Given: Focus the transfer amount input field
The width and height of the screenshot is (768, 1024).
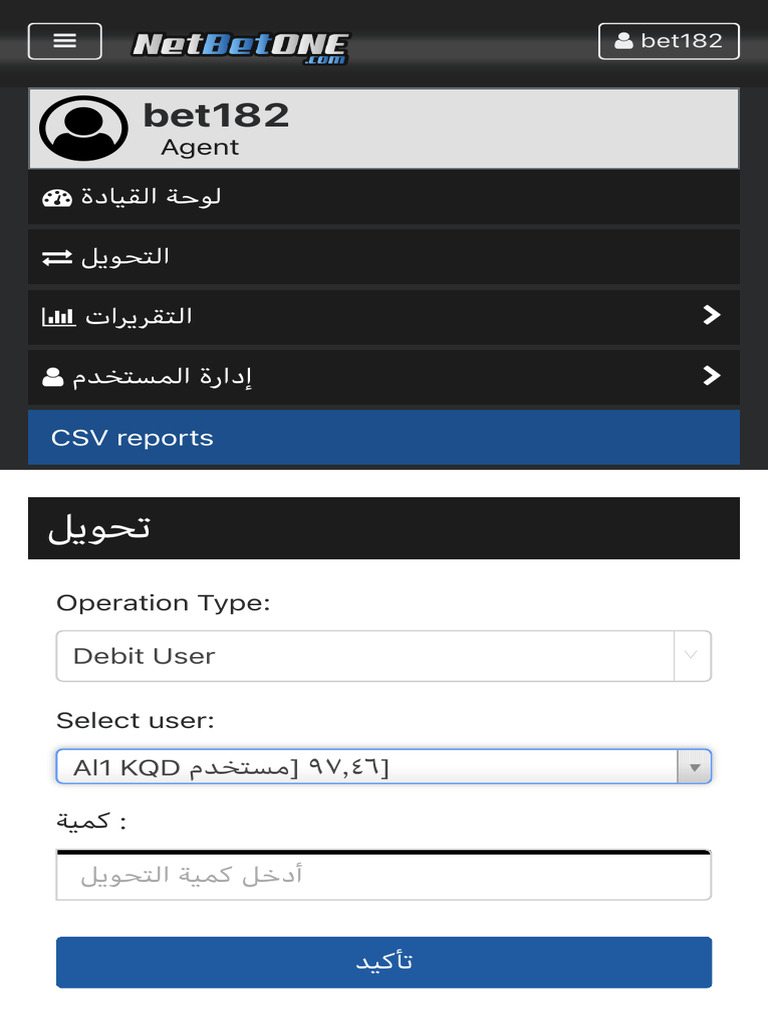Looking at the screenshot, I should coord(384,876).
